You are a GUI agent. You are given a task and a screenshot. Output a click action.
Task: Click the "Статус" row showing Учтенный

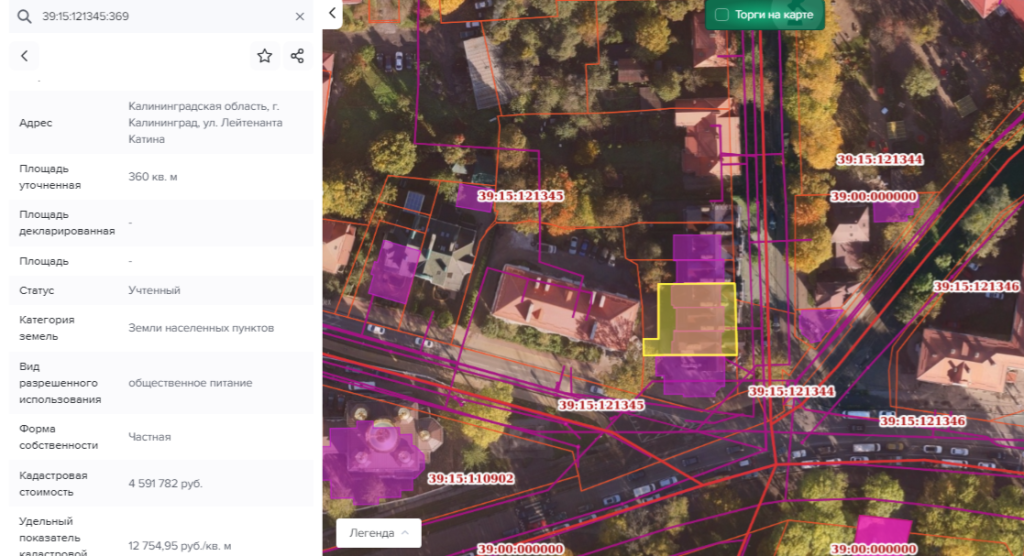tap(160, 290)
